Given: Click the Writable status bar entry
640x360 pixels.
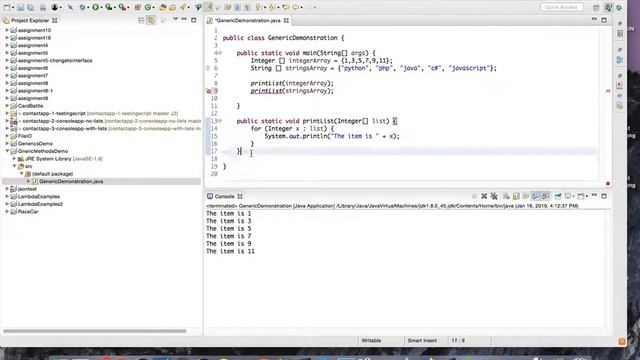Looking at the screenshot, I should coord(371,340).
